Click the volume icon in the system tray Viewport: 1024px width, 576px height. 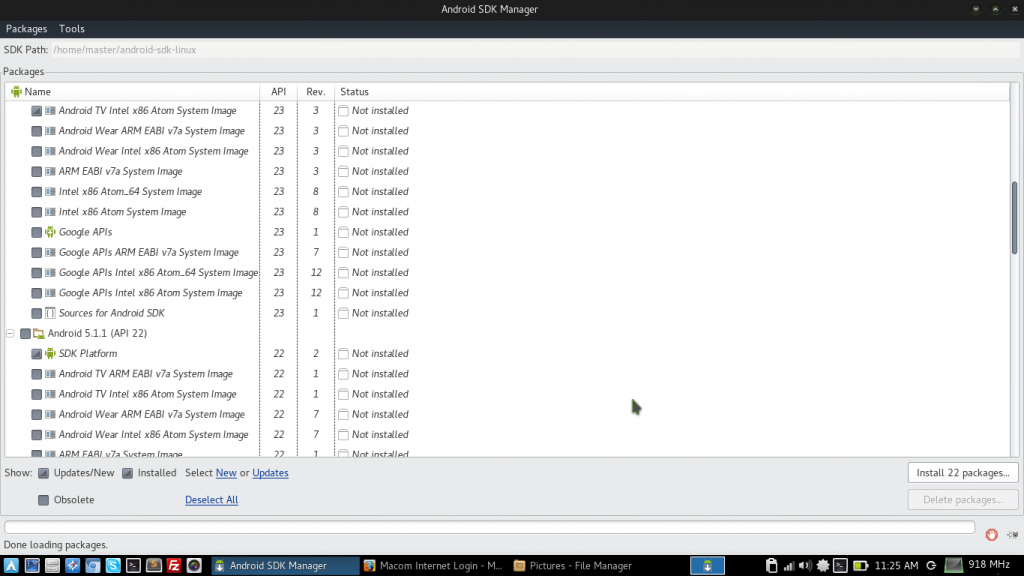point(805,564)
